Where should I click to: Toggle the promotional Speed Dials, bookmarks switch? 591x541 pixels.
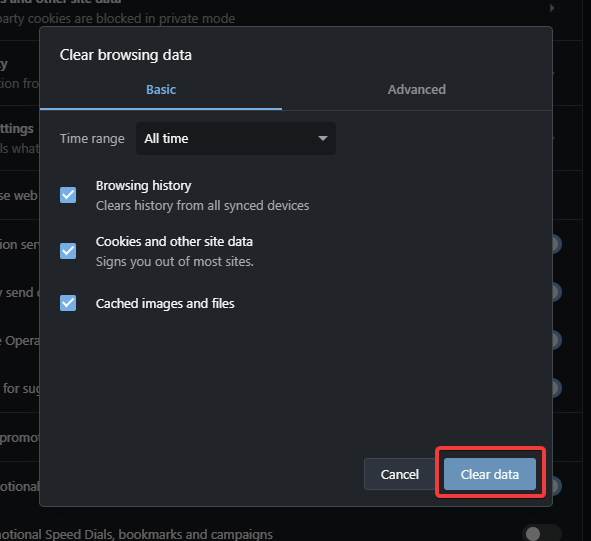tap(542, 533)
